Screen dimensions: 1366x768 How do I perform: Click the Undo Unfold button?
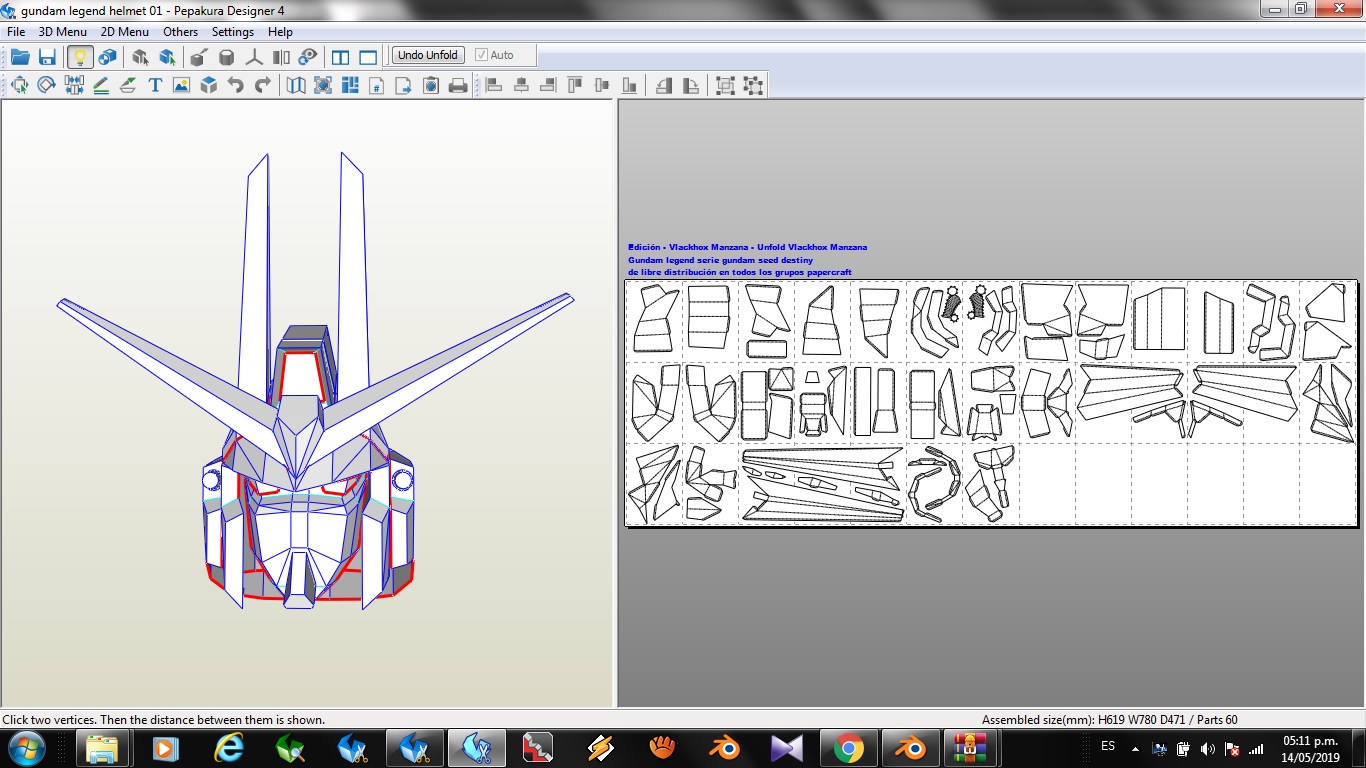428,55
